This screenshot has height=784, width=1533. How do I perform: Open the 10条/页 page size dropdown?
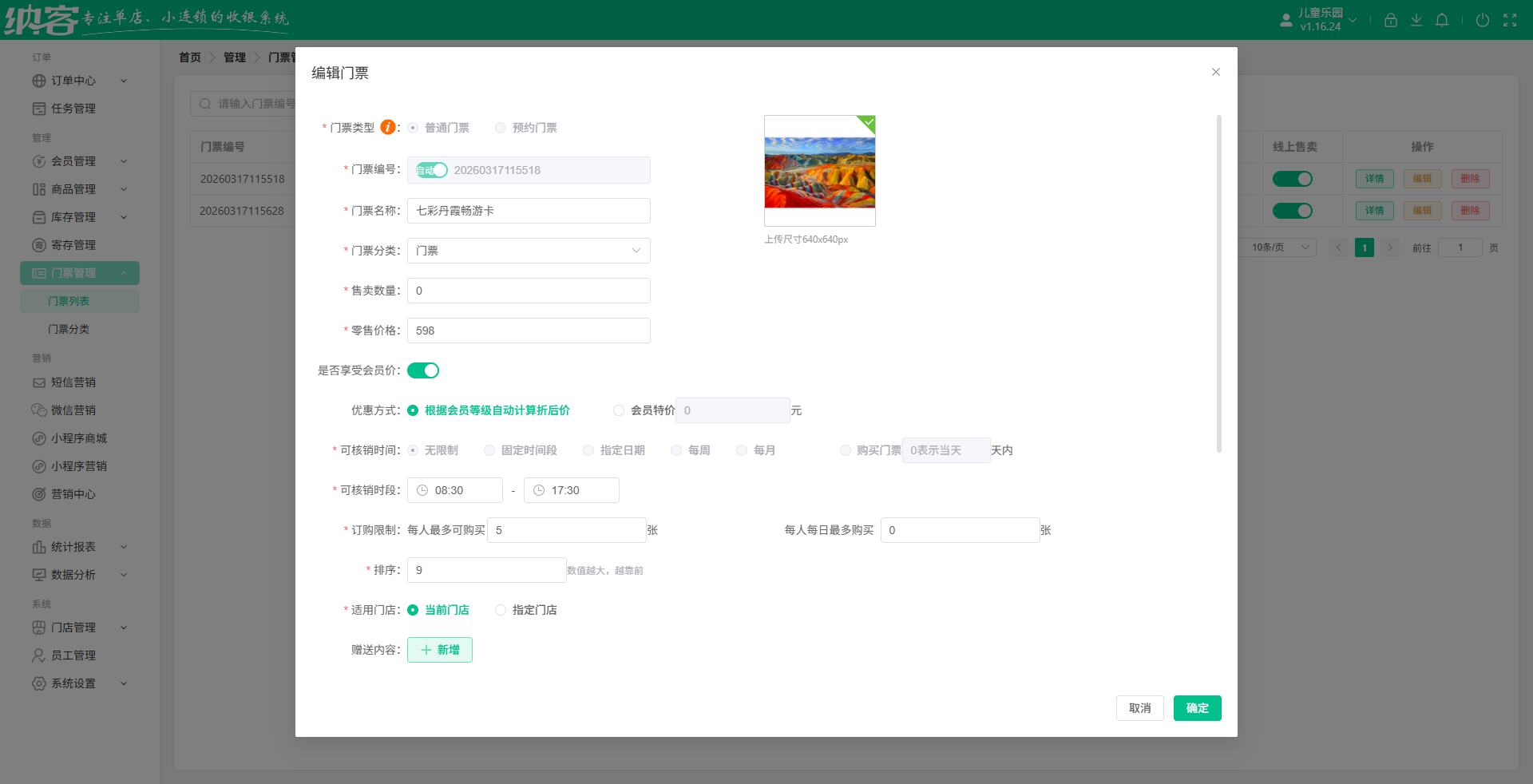click(1275, 247)
